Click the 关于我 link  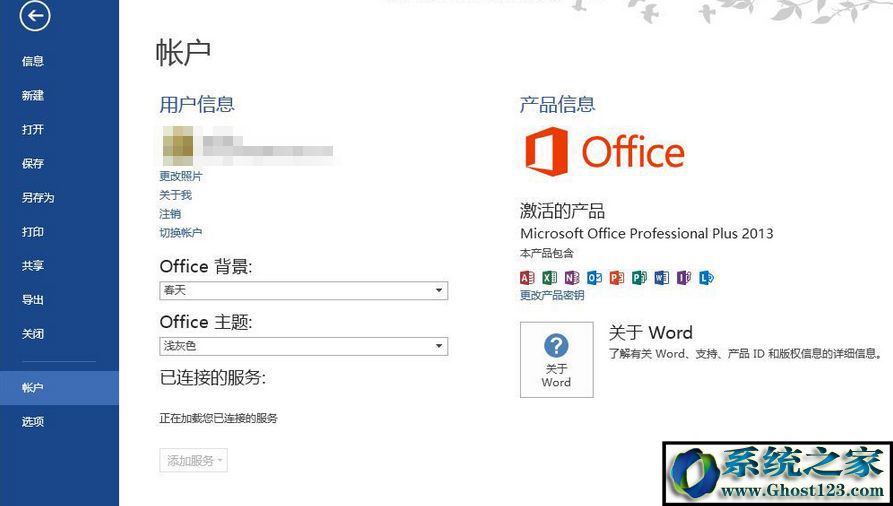tap(175, 195)
